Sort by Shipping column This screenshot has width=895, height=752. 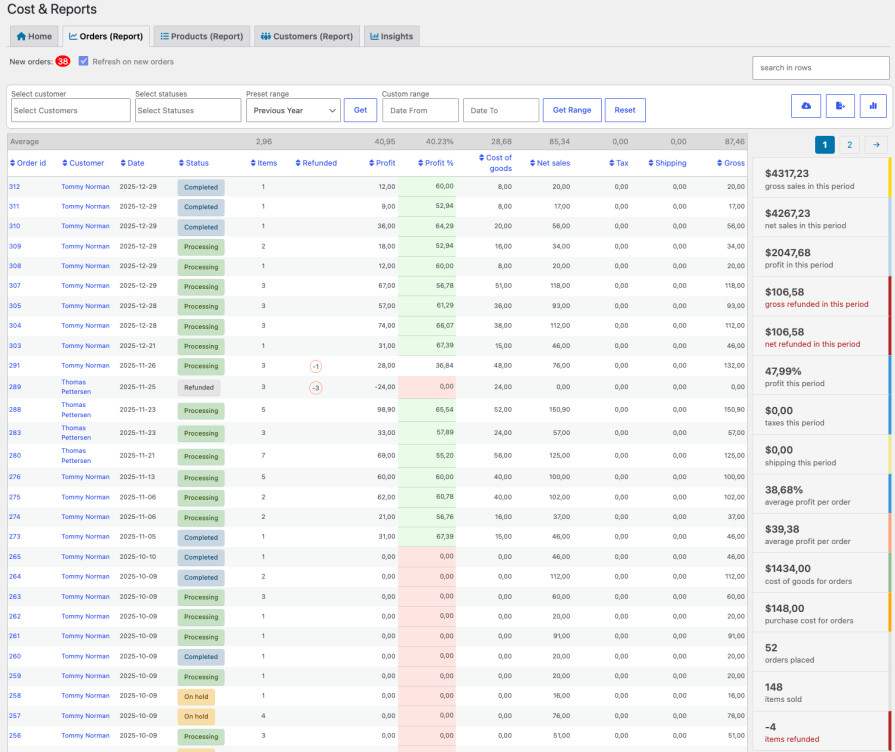(x=667, y=163)
